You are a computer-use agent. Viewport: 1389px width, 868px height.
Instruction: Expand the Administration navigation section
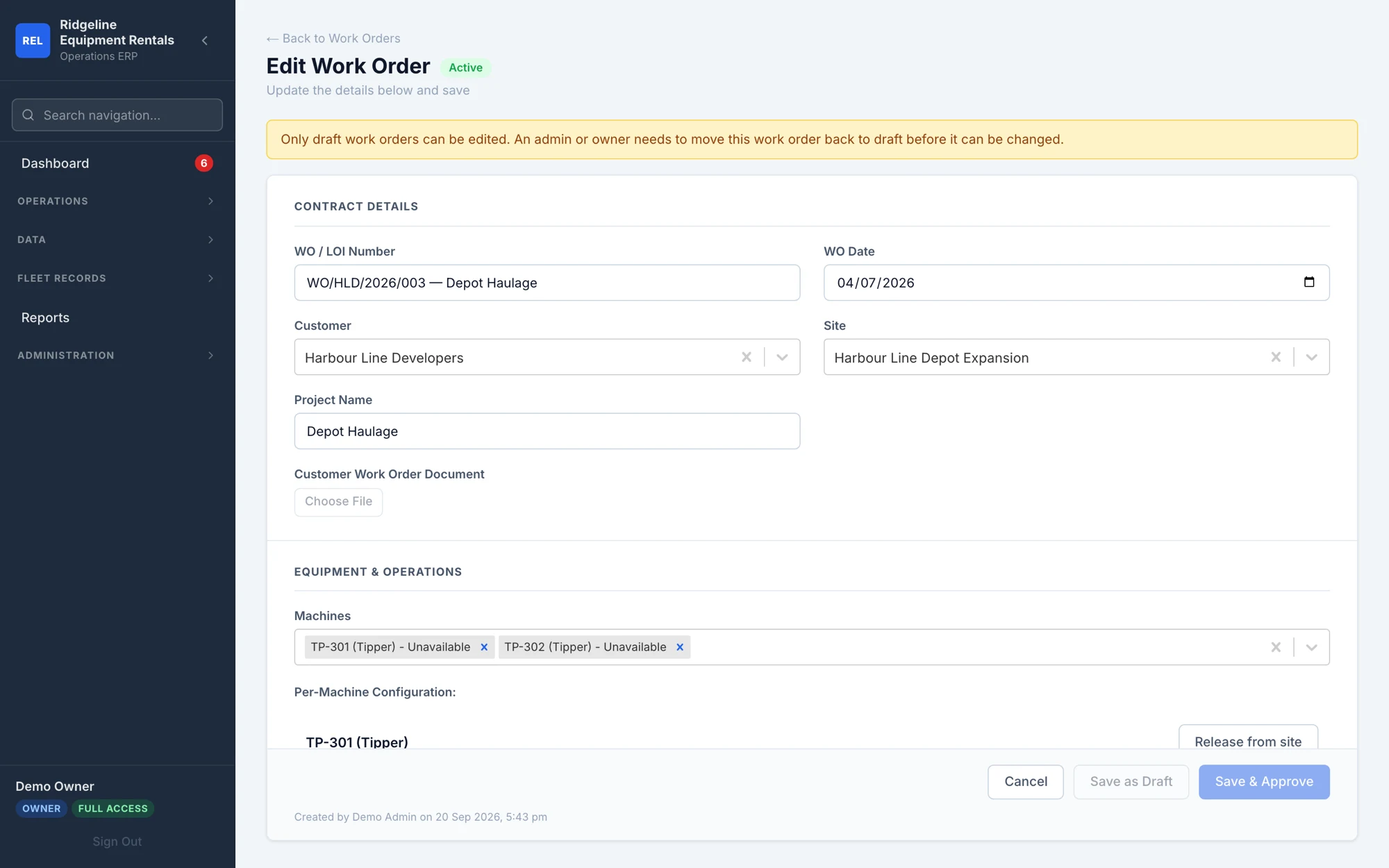coord(117,356)
